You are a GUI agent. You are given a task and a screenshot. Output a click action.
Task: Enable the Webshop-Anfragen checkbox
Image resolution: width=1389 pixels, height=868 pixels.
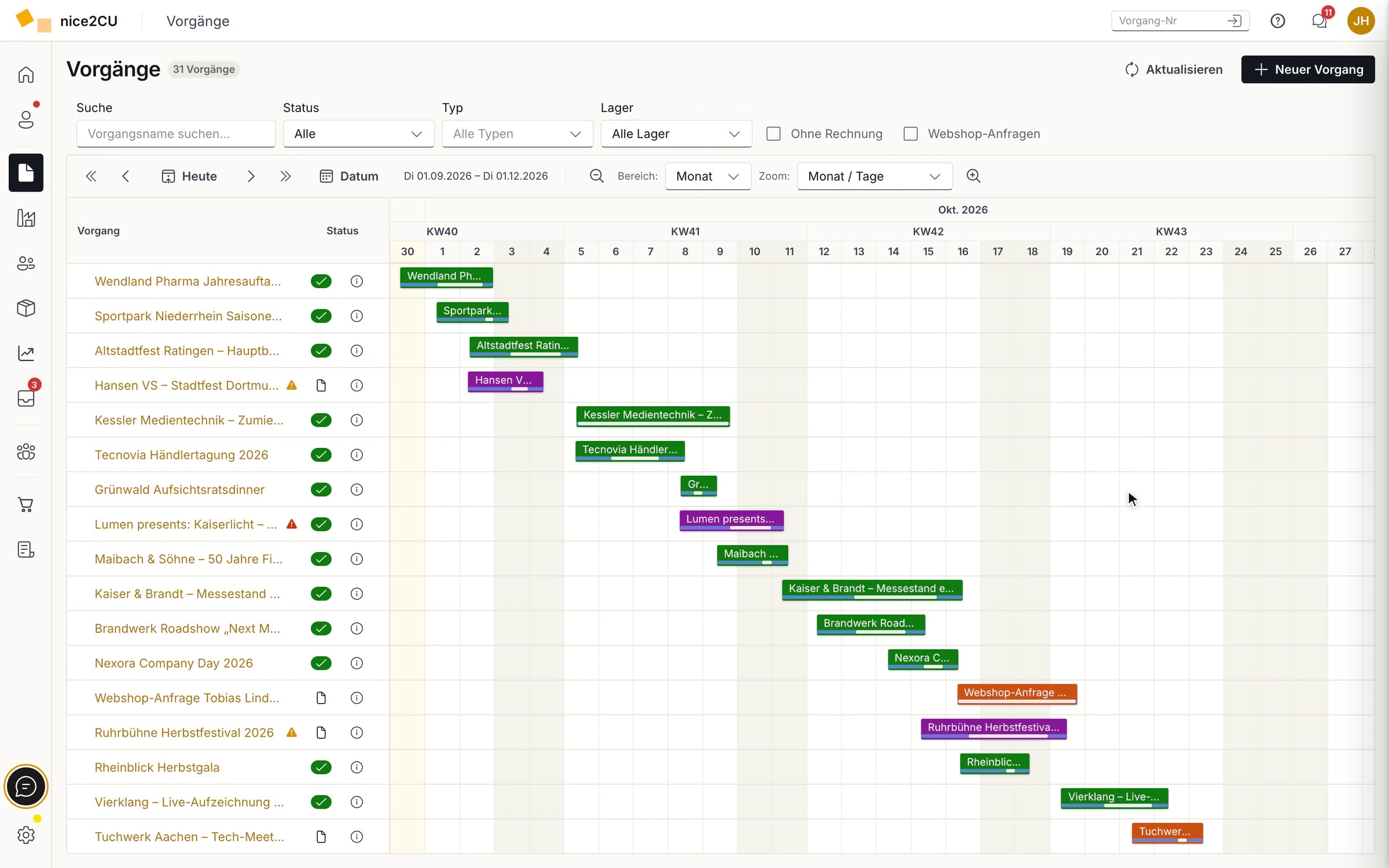pyautogui.click(x=910, y=134)
